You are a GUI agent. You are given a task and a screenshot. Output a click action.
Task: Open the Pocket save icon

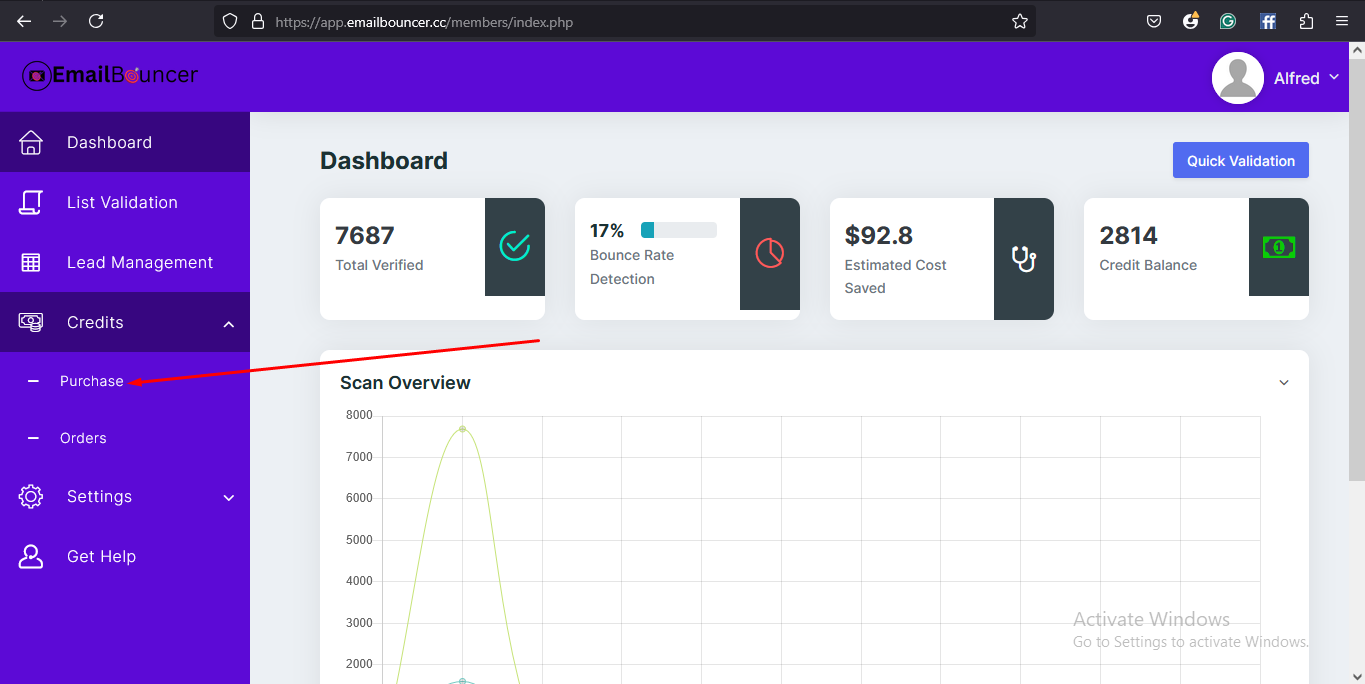point(1153,21)
